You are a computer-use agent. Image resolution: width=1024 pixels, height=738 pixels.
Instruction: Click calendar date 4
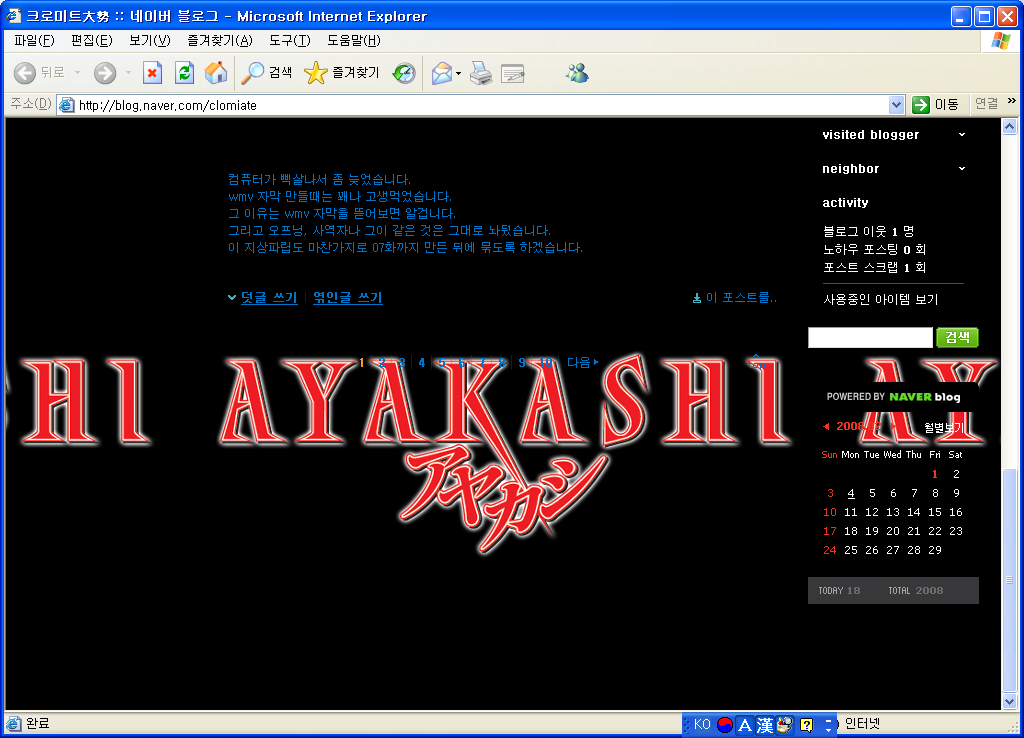(850, 493)
